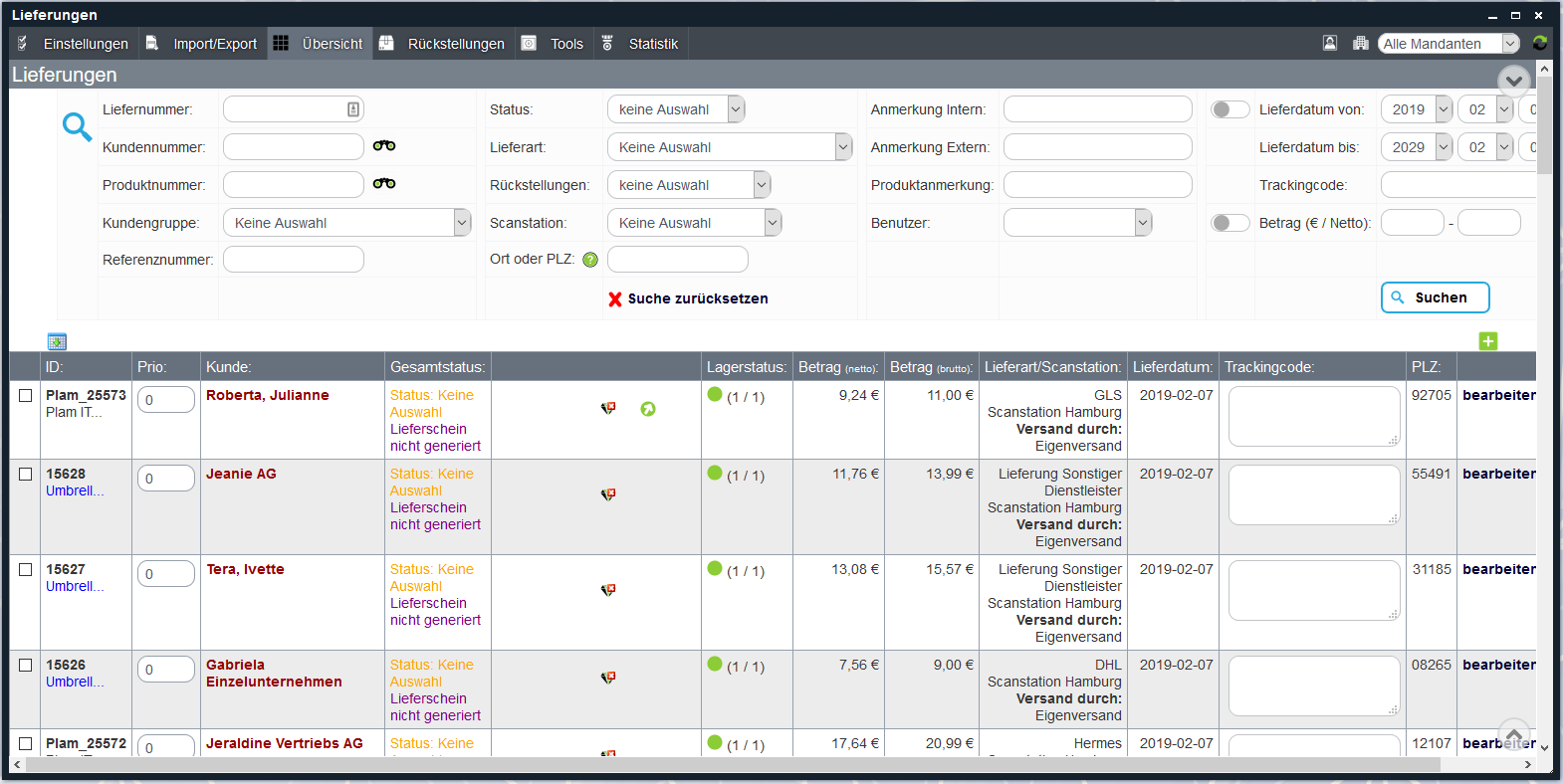1563x784 pixels.
Task: Click the green refresh icon in top toolbar
Action: 1540,43
